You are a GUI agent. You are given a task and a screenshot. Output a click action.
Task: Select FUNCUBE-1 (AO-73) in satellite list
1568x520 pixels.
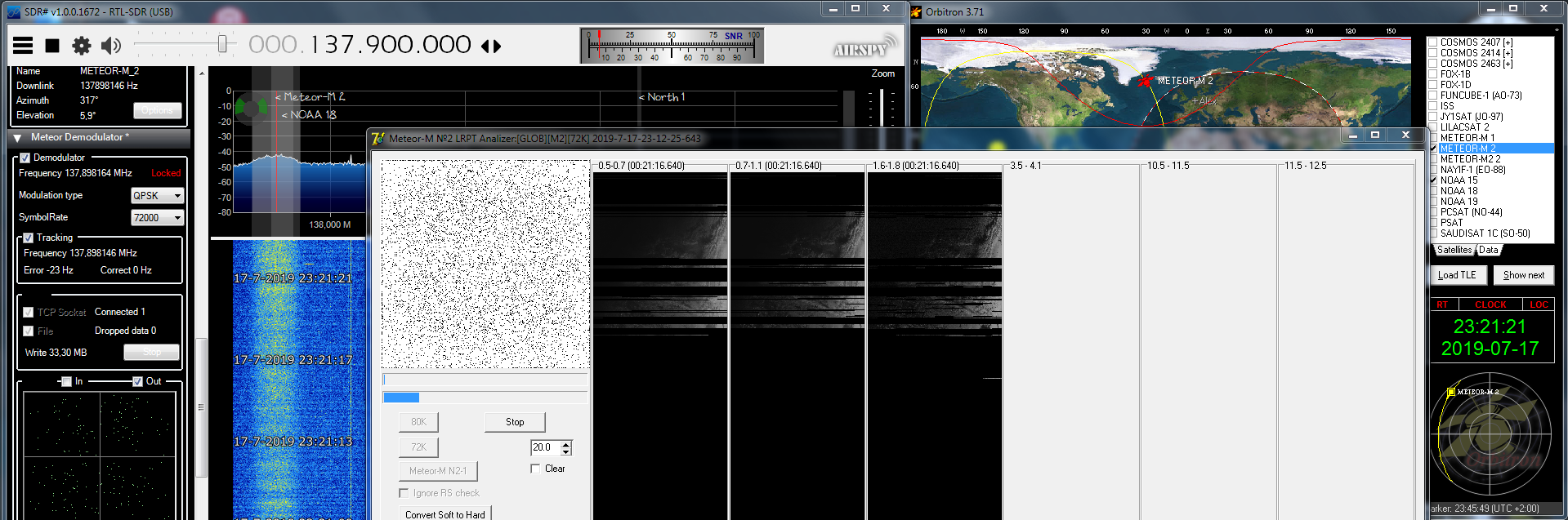click(1481, 96)
